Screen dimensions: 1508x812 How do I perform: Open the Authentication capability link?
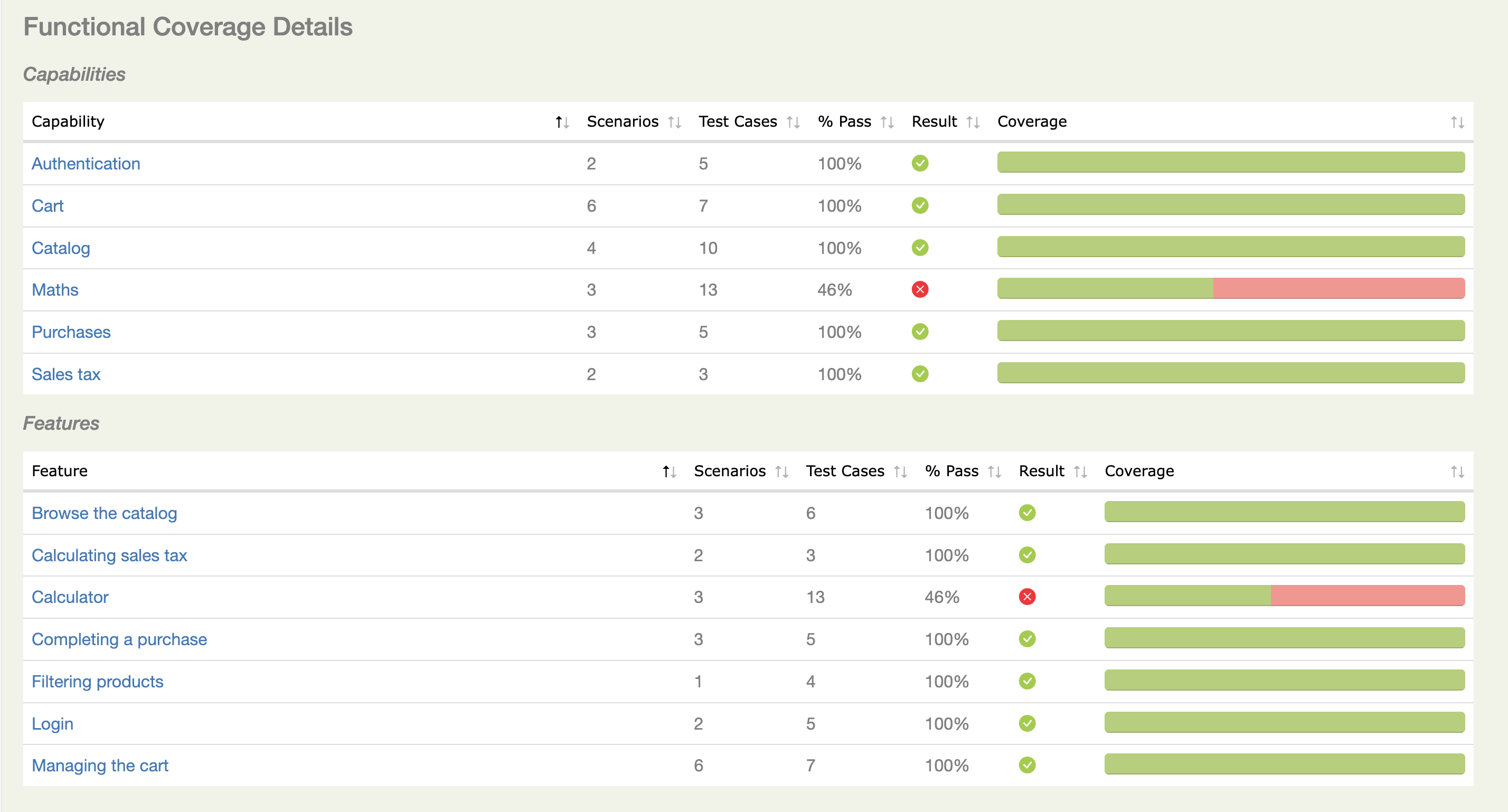click(86, 164)
